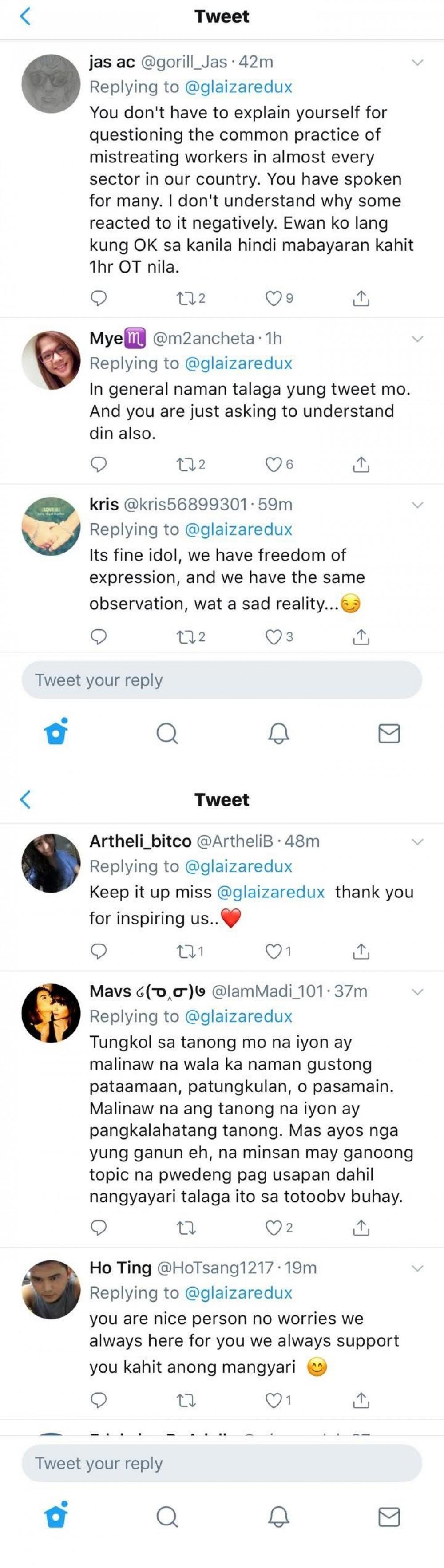Open Messages tab in bottom navigation bar
The image size is (444, 1568).
point(388,1517)
